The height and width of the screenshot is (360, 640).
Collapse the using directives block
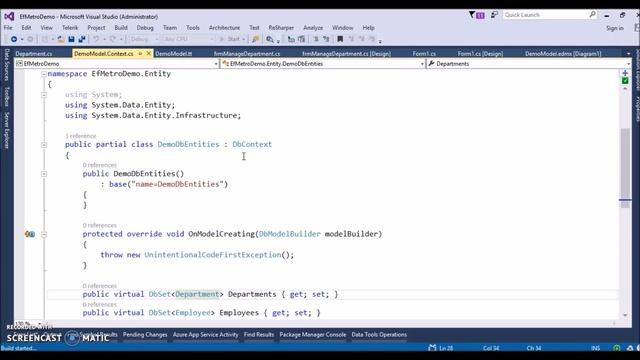tap(44, 95)
